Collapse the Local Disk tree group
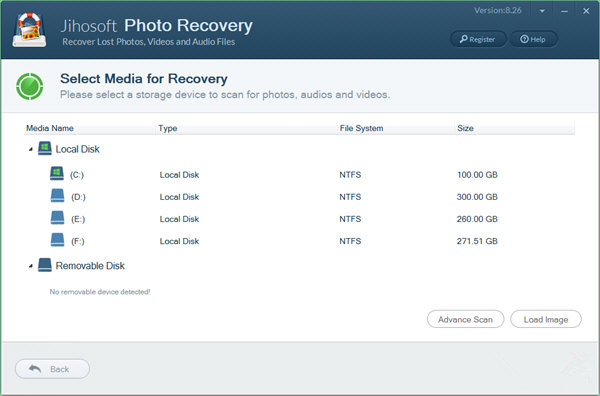600x396 pixels. [31, 149]
